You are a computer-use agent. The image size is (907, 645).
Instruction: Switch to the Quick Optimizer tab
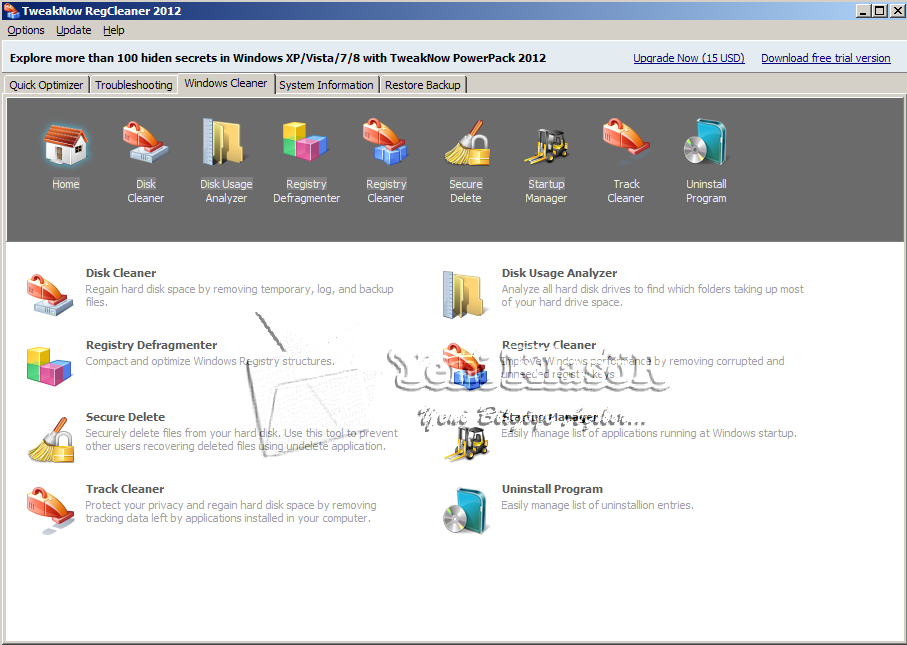[47, 85]
